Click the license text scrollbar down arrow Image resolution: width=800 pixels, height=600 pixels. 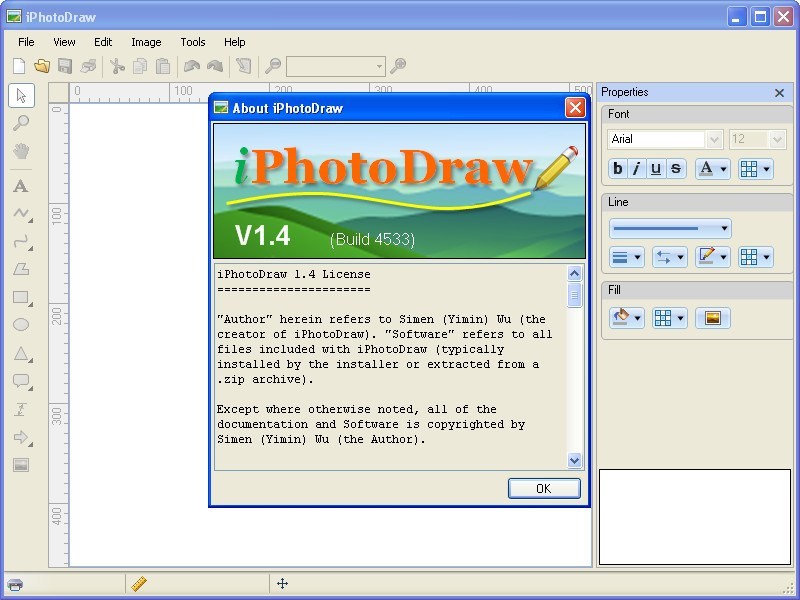point(575,461)
